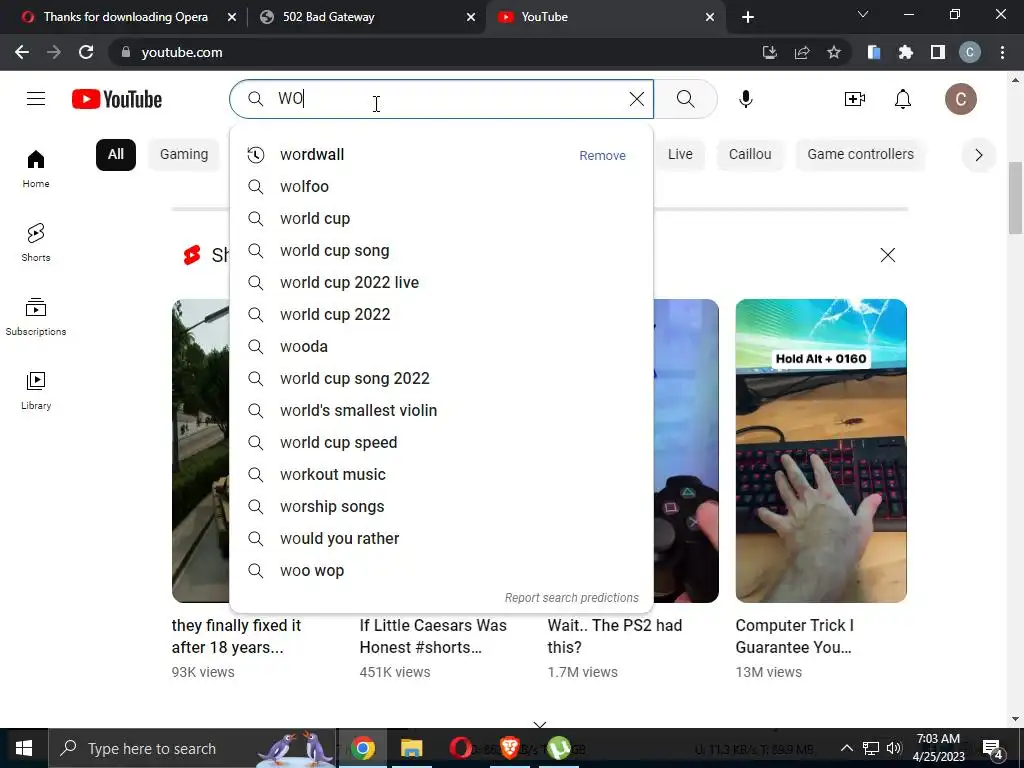Bookmark this page with the star icon
1024x768 pixels.
point(834,52)
